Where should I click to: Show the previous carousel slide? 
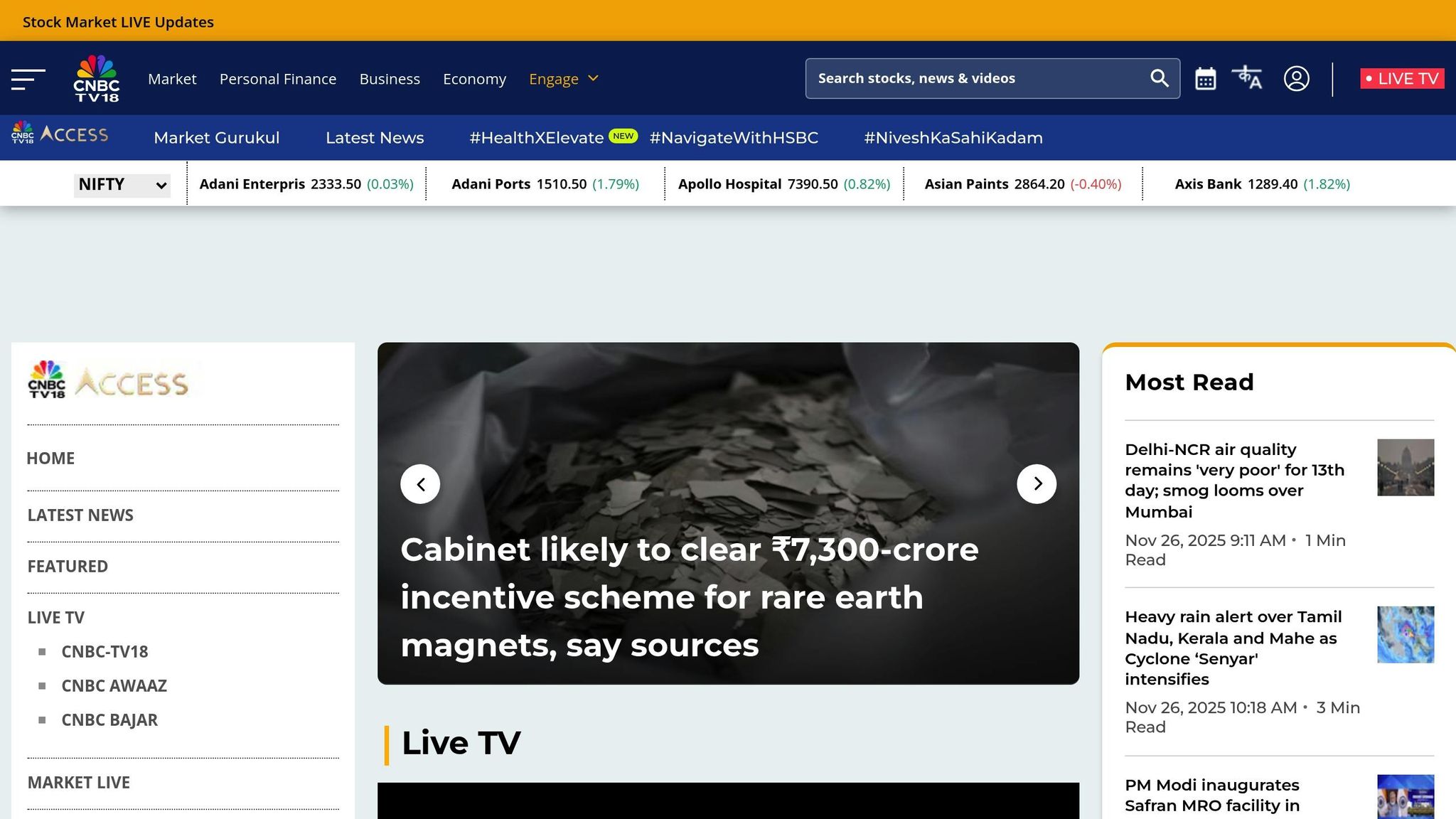click(420, 483)
